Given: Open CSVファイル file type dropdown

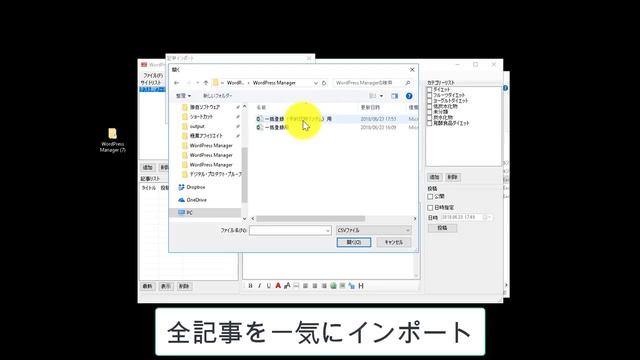Looking at the screenshot, I should pos(373,230).
